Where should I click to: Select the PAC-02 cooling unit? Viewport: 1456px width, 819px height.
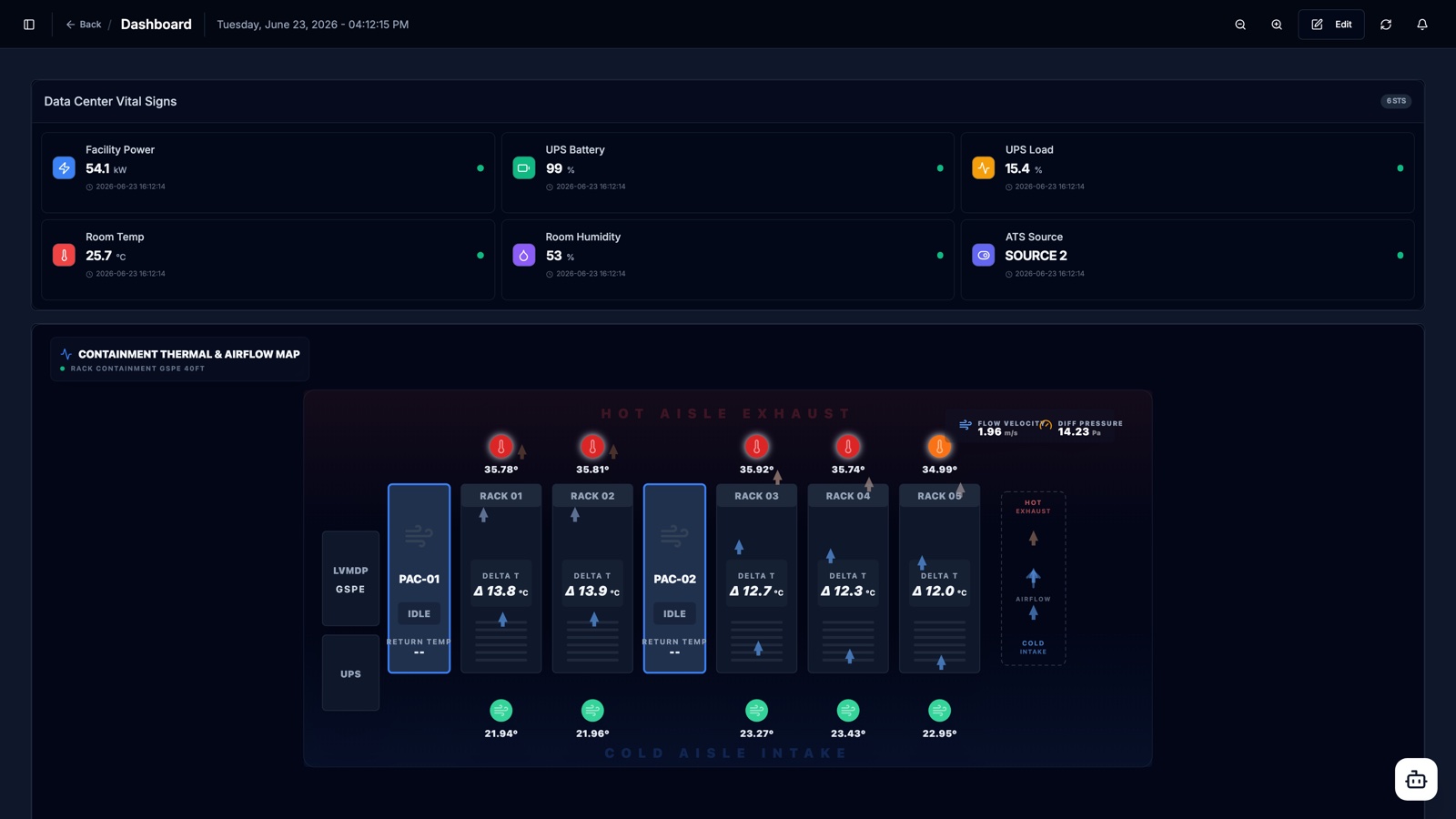(674, 579)
